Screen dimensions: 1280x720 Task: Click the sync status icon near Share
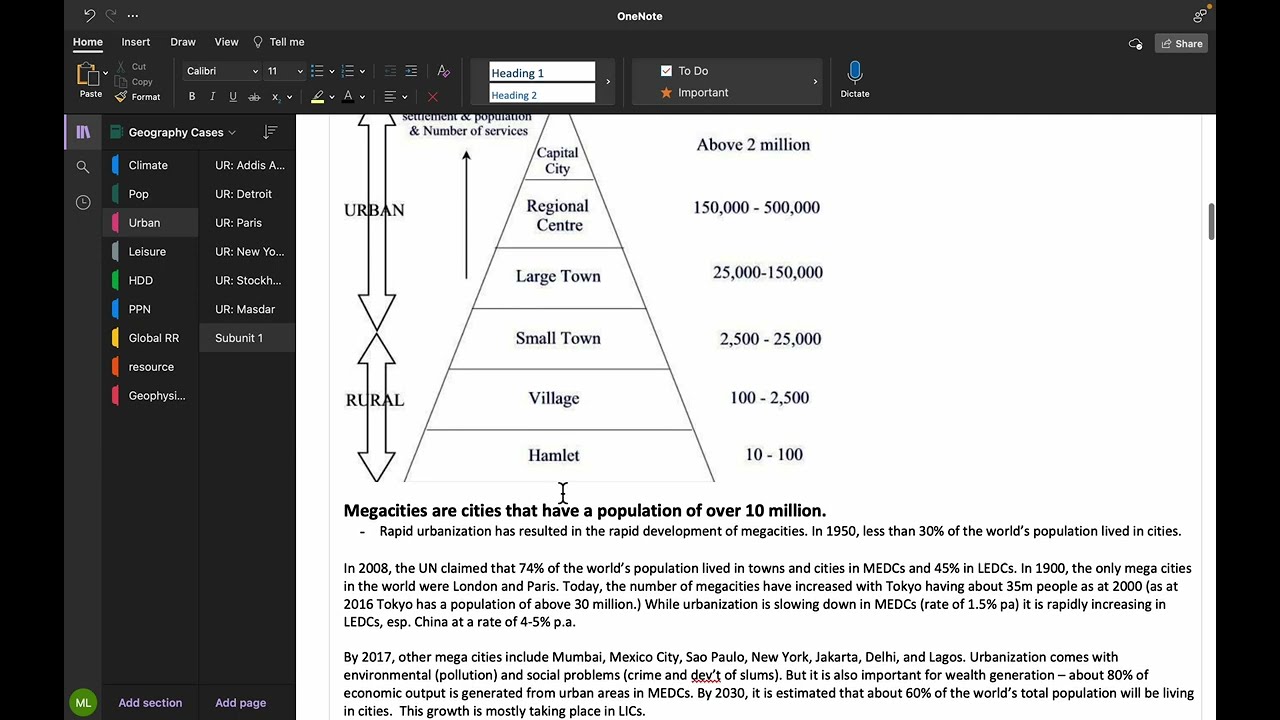[1135, 43]
